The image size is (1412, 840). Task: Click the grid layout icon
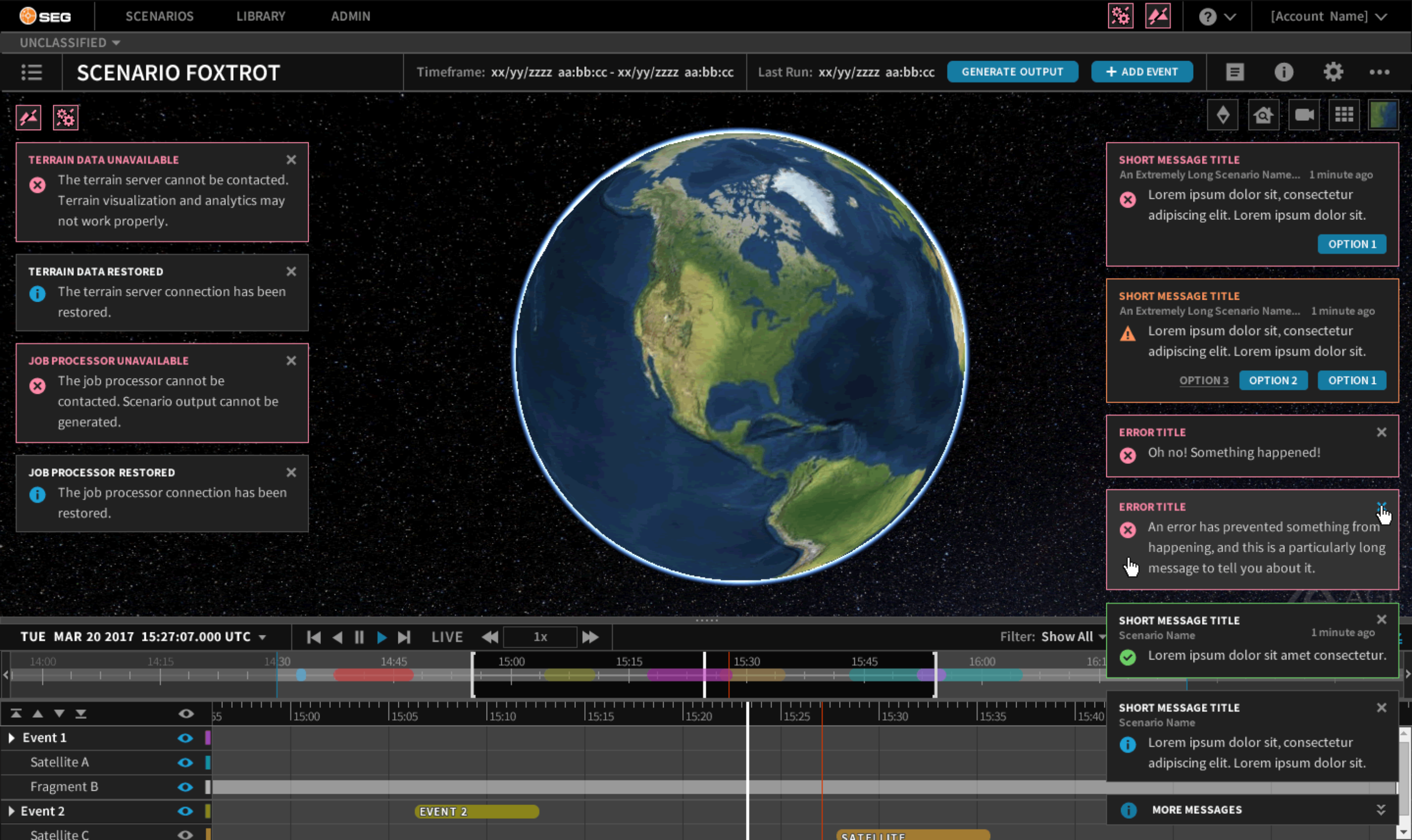click(1344, 115)
